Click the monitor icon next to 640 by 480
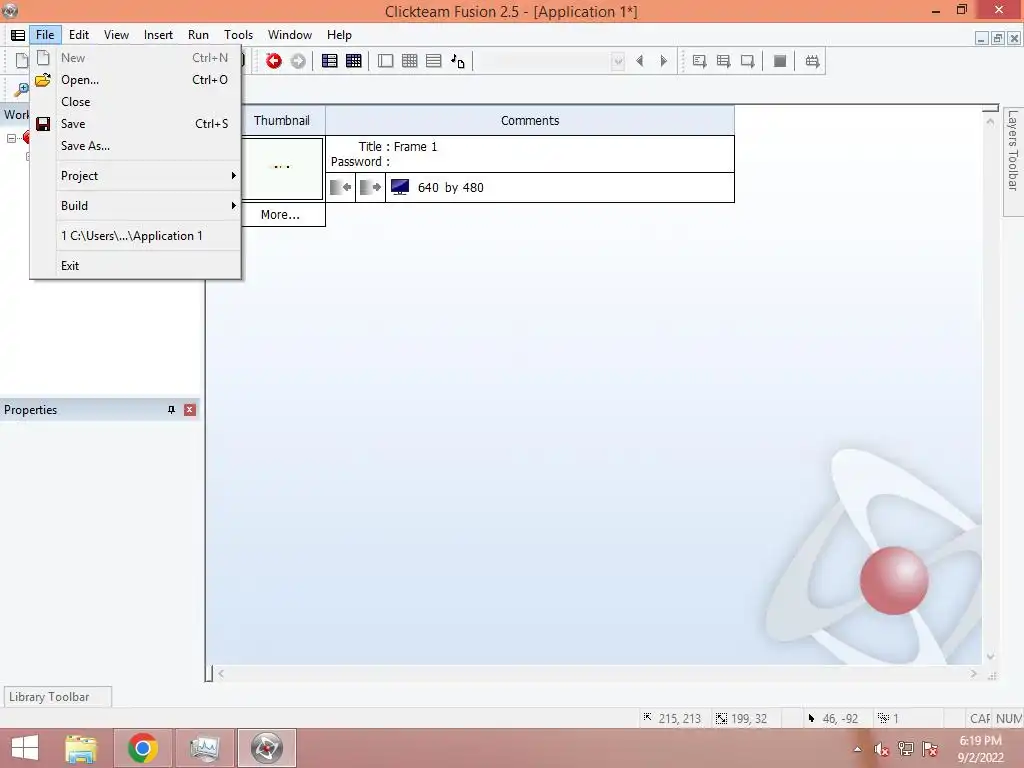 coord(400,187)
